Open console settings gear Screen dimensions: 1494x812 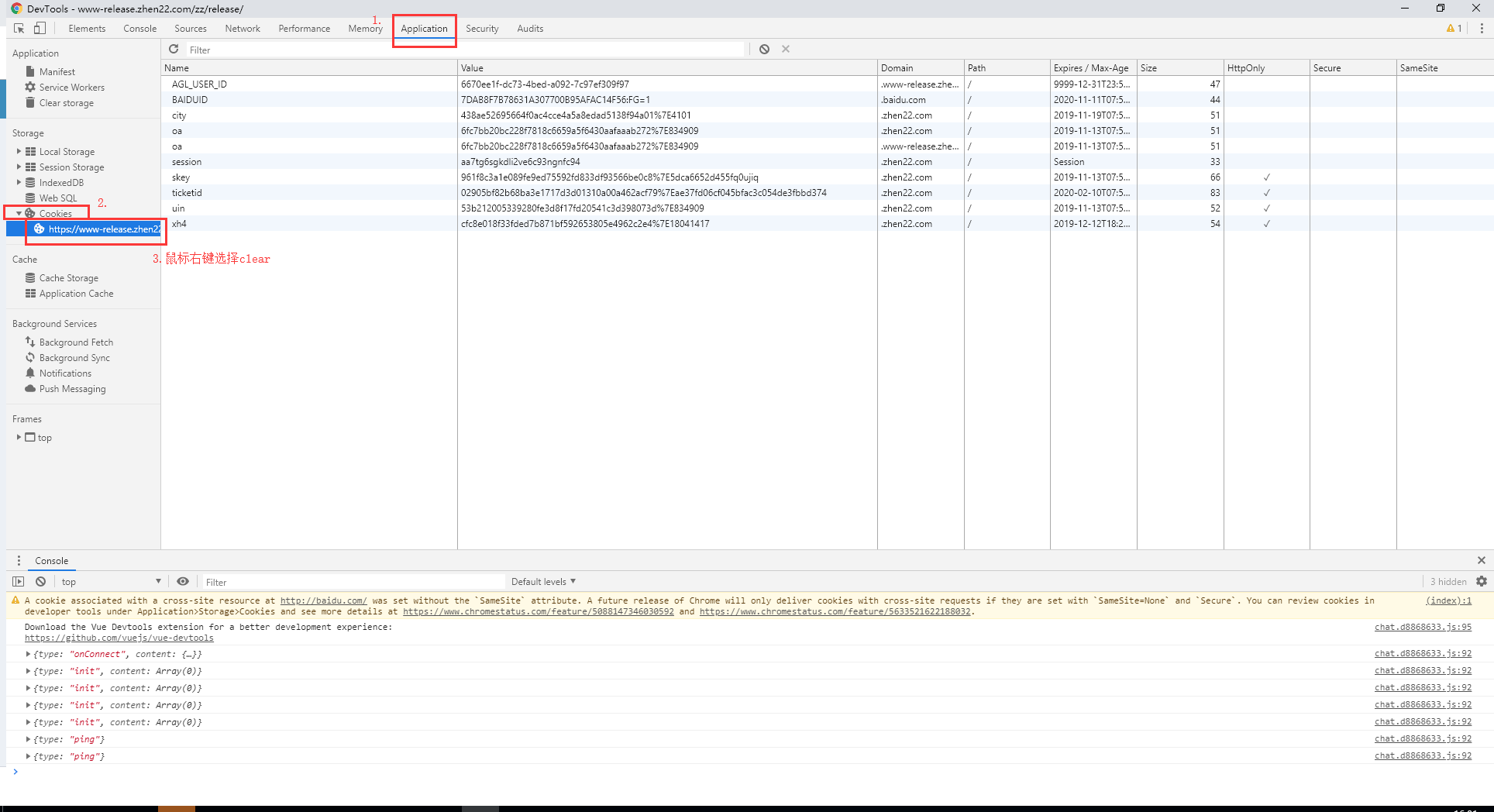[1482, 581]
